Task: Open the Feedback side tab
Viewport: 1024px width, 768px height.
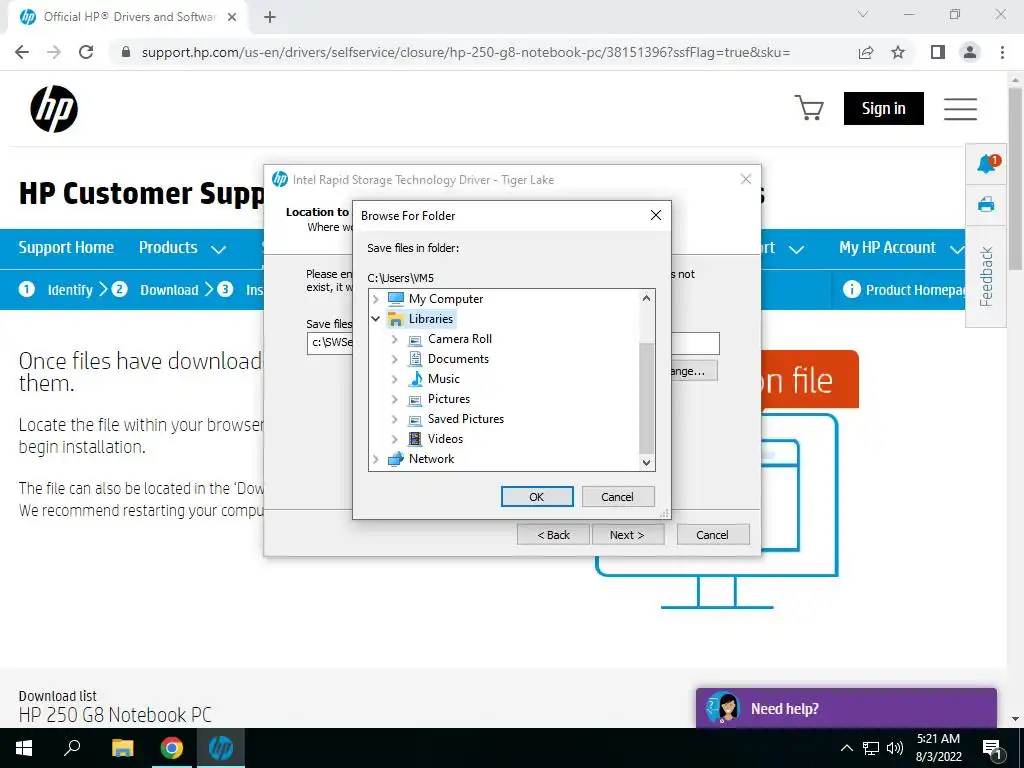Action: coord(986,276)
